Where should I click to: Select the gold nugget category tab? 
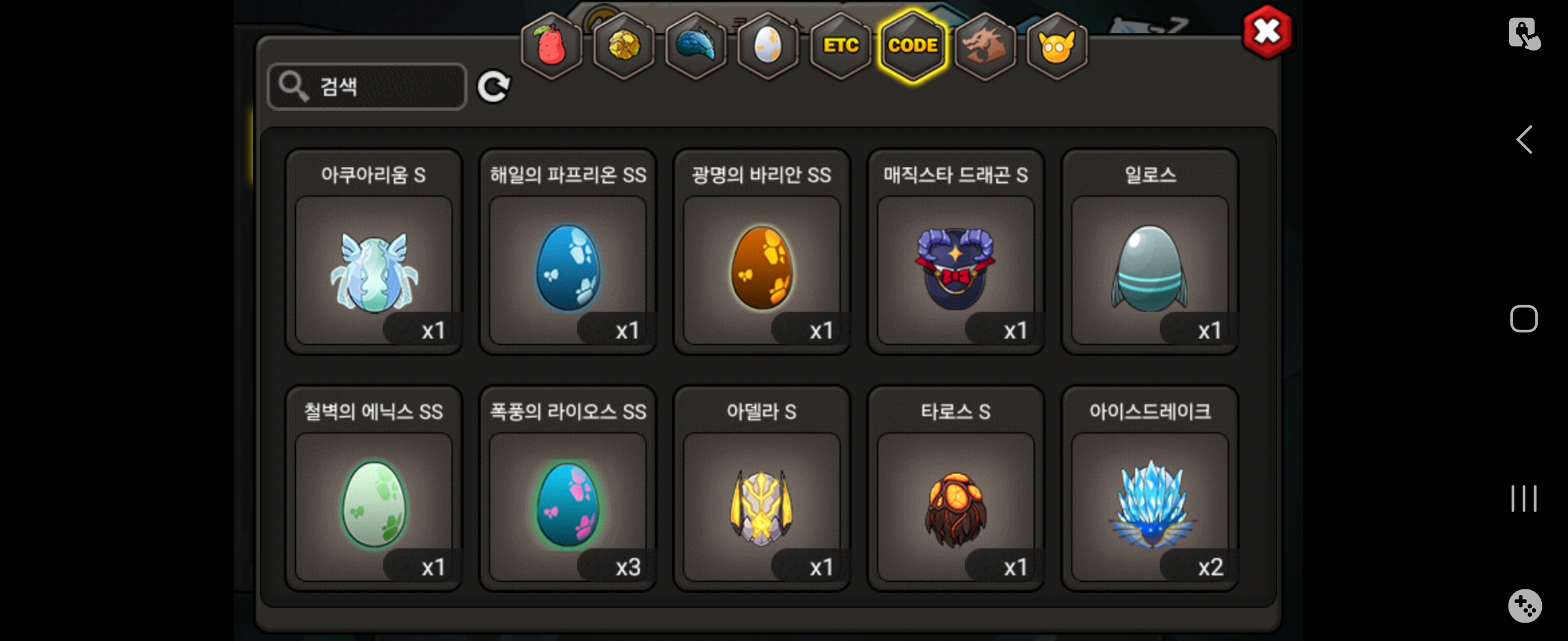pos(623,46)
